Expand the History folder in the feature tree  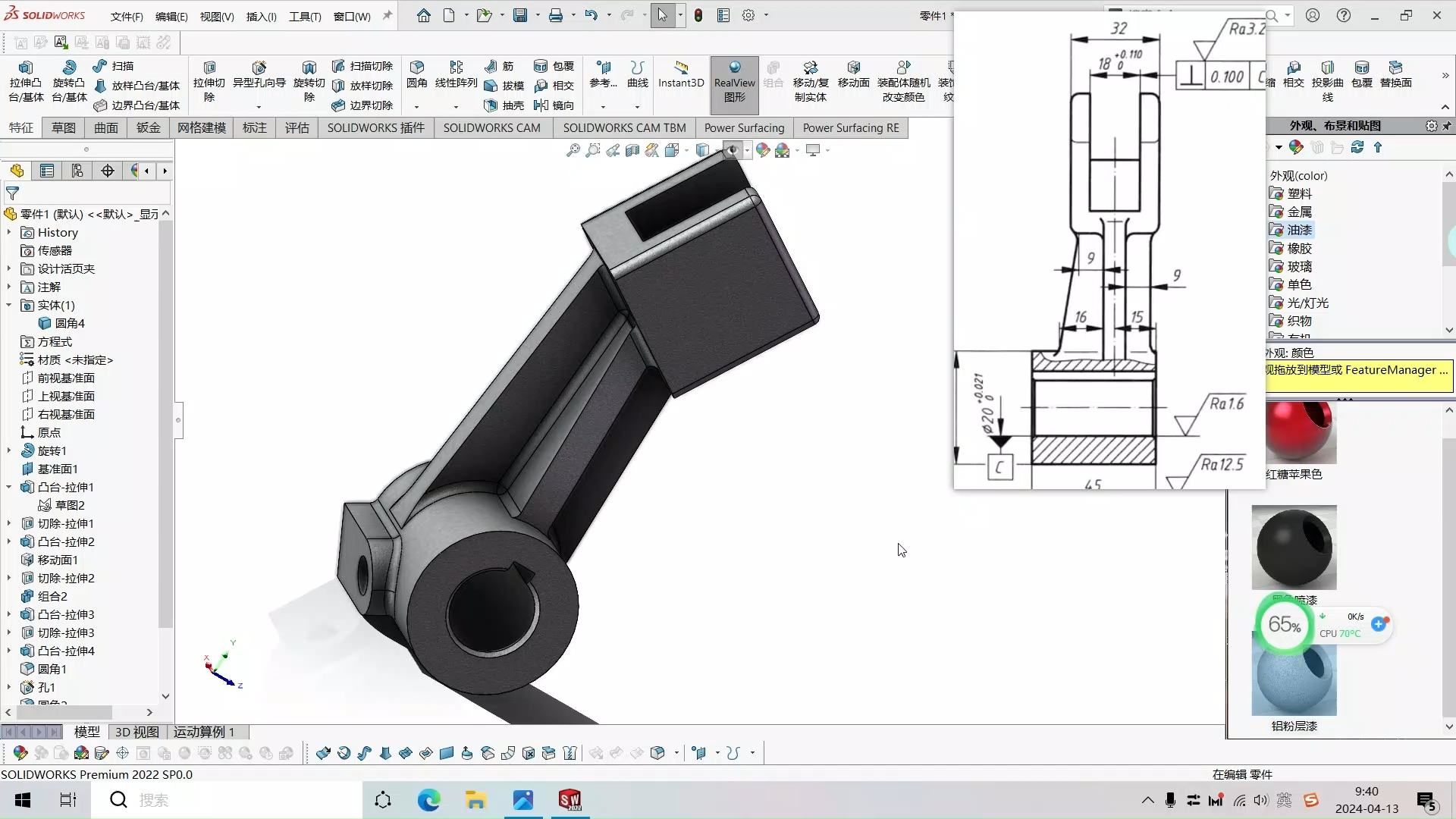(8, 232)
